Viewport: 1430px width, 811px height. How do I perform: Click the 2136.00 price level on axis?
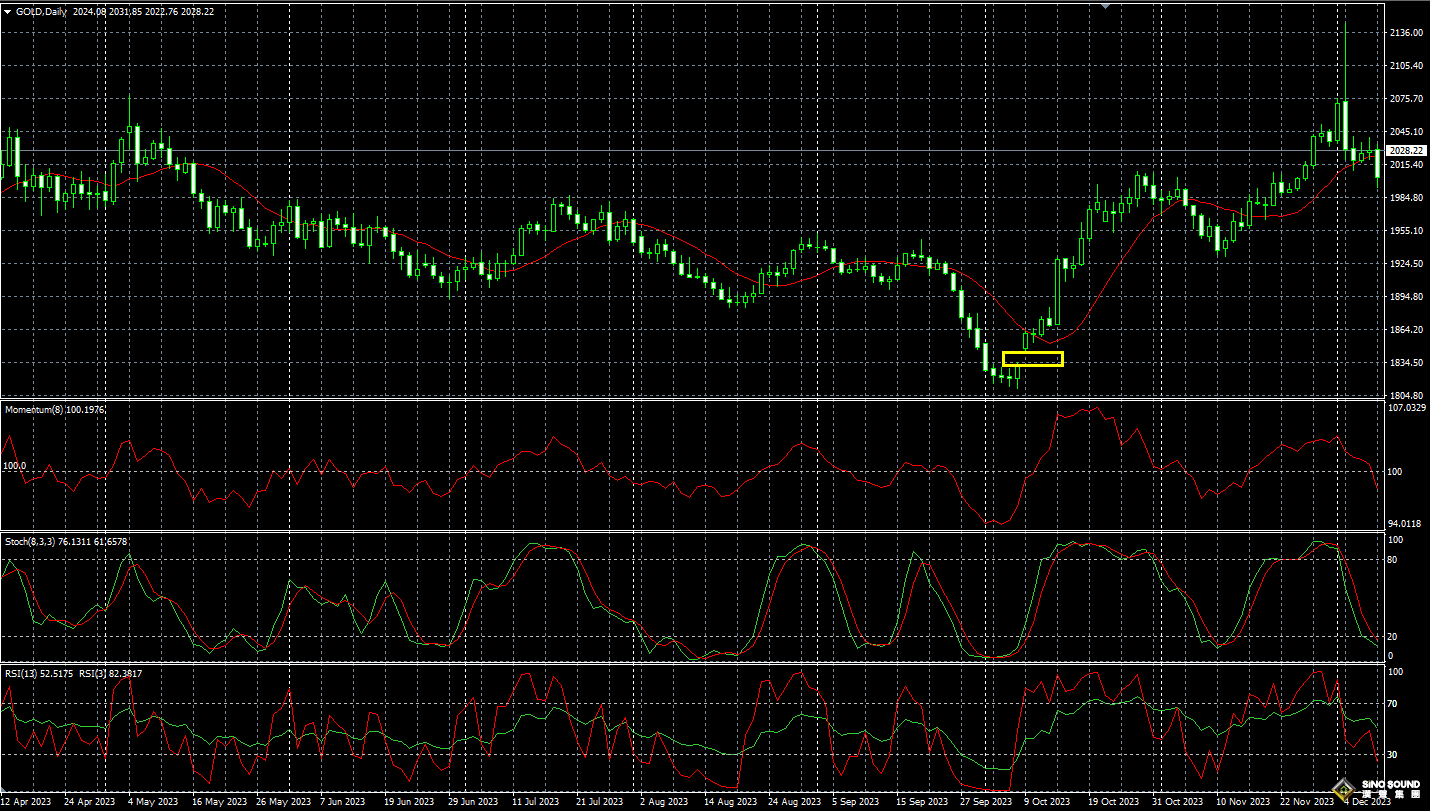(x=1406, y=33)
